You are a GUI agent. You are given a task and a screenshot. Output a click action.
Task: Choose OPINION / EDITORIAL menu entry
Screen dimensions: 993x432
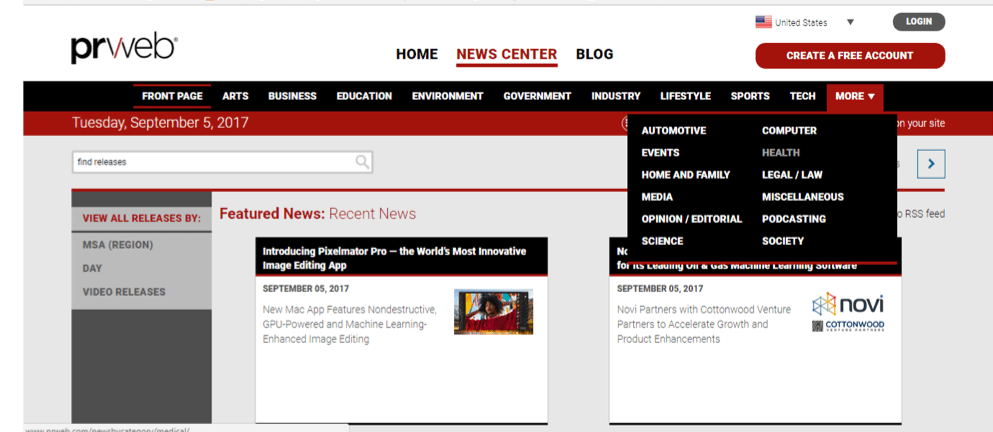(692, 219)
